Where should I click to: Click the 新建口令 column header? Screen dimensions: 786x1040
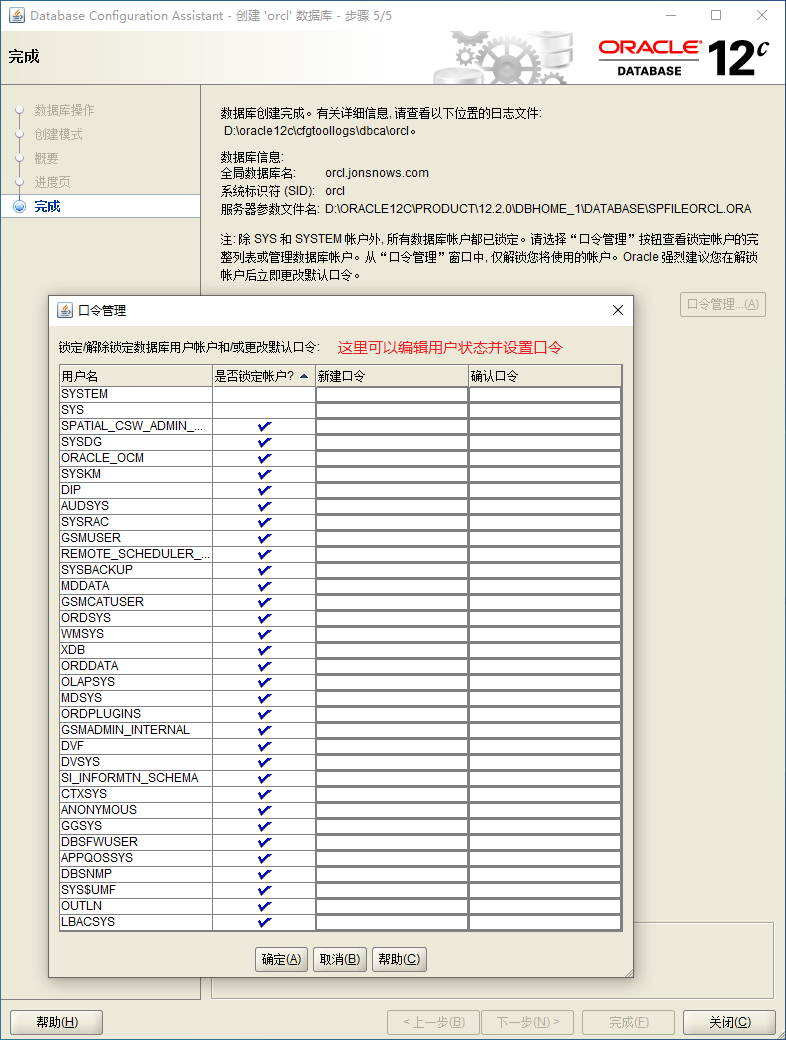pos(391,377)
